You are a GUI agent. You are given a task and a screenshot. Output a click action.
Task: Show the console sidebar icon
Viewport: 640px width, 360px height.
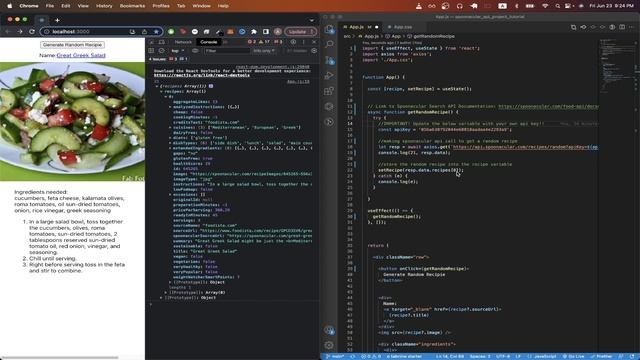coord(151,51)
